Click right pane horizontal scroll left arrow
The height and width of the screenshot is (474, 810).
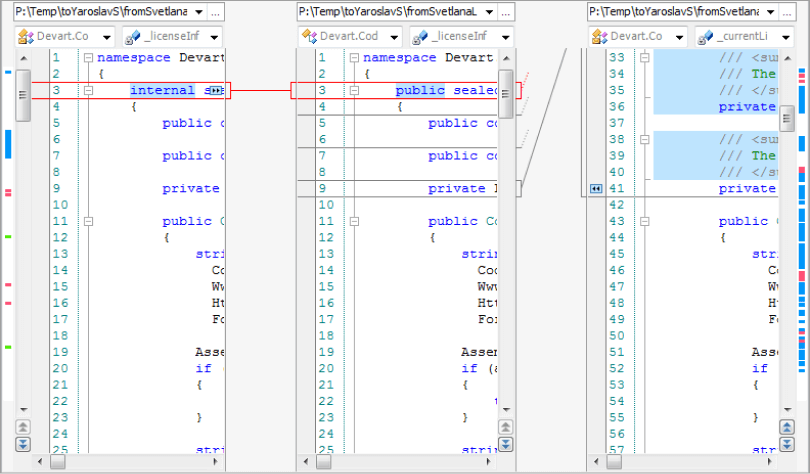(x=597, y=461)
